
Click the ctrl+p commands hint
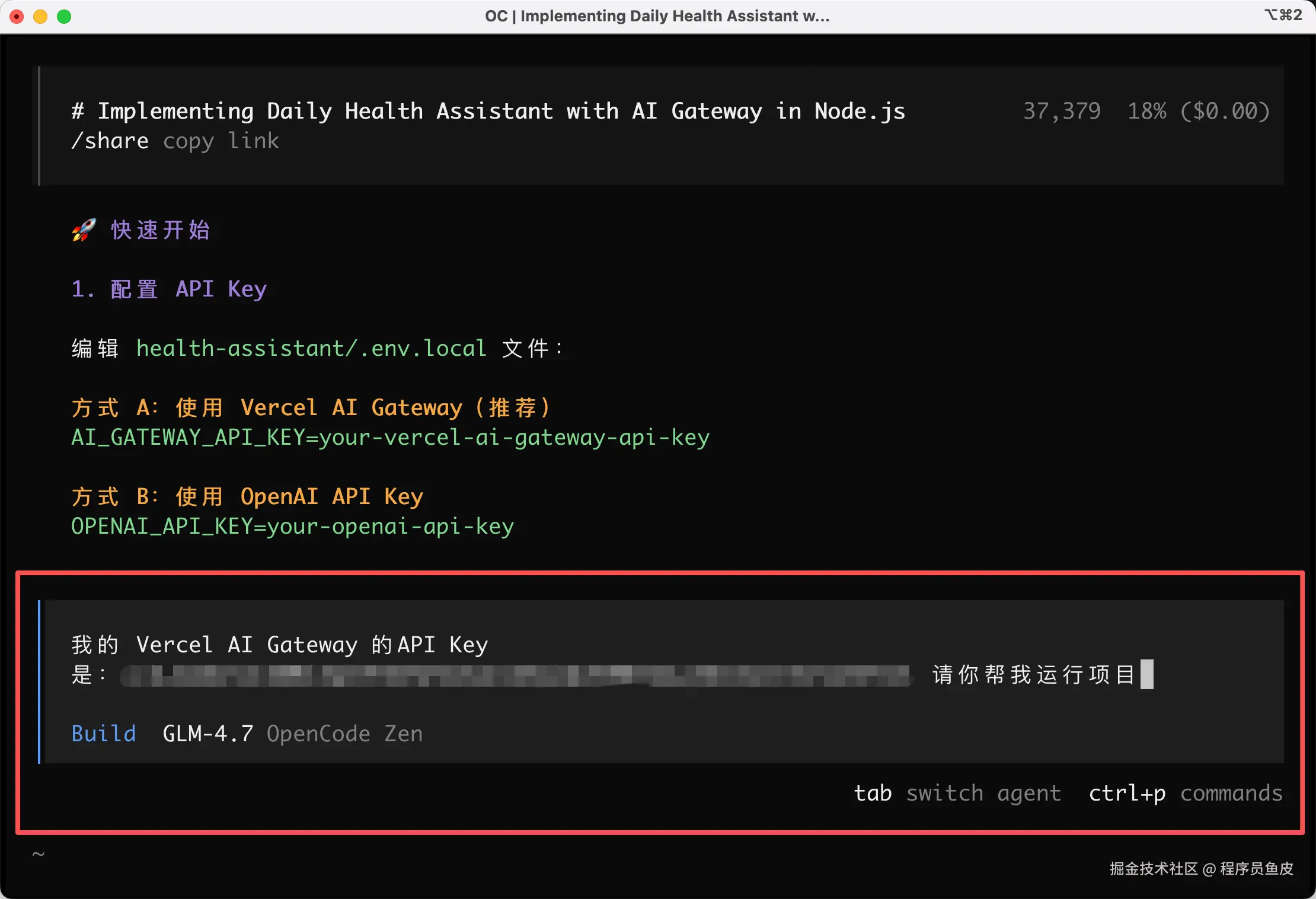pos(1186,793)
